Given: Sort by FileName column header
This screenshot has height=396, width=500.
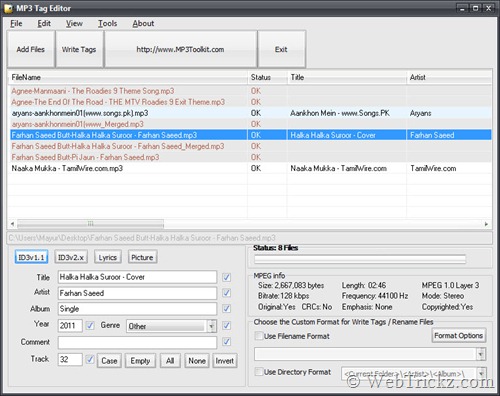Looking at the screenshot, I should (x=127, y=77).
